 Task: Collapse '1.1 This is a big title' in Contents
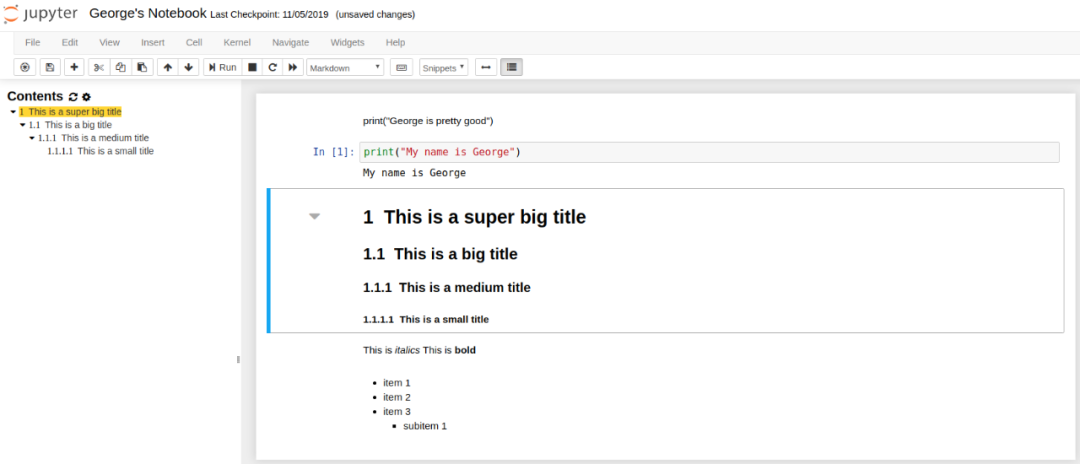[x=23, y=125]
